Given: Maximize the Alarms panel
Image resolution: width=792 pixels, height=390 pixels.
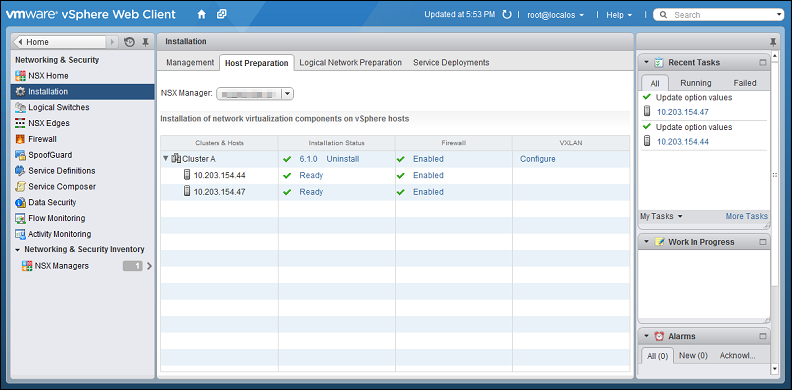Looking at the screenshot, I should click(x=763, y=336).
